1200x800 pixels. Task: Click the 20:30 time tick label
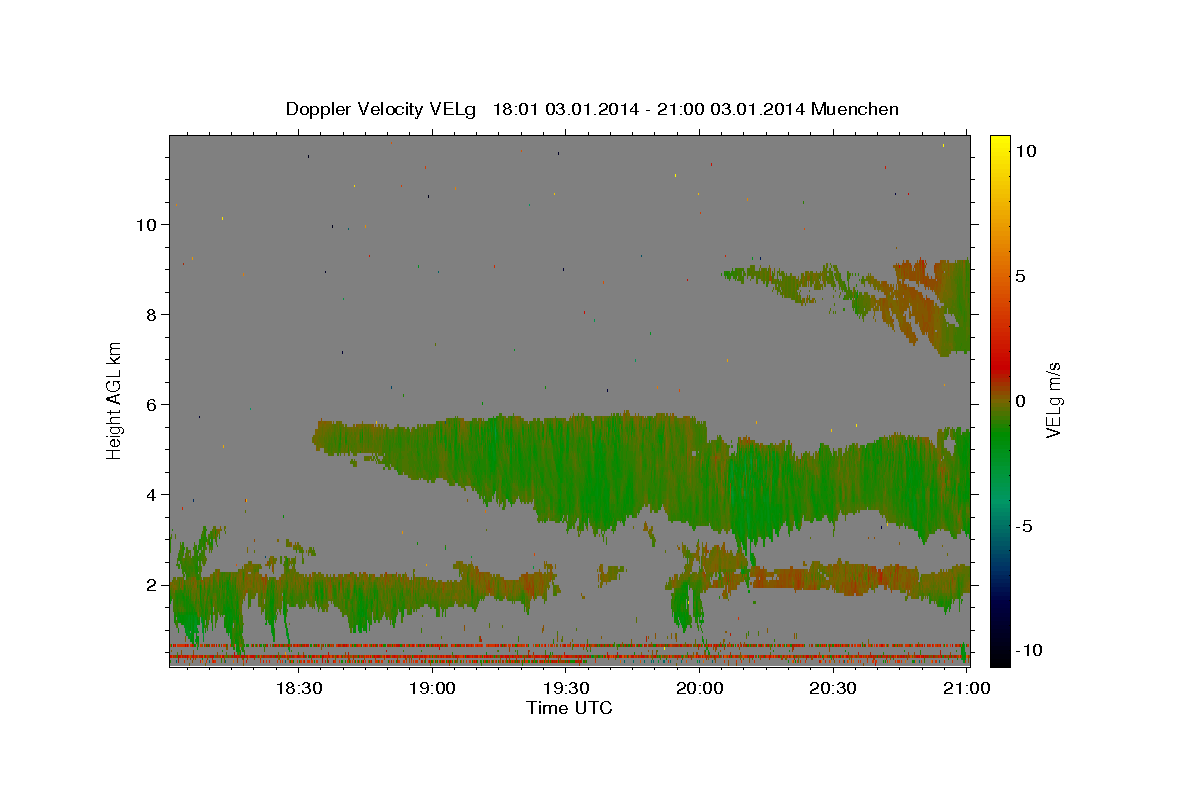tap(833, 688)
